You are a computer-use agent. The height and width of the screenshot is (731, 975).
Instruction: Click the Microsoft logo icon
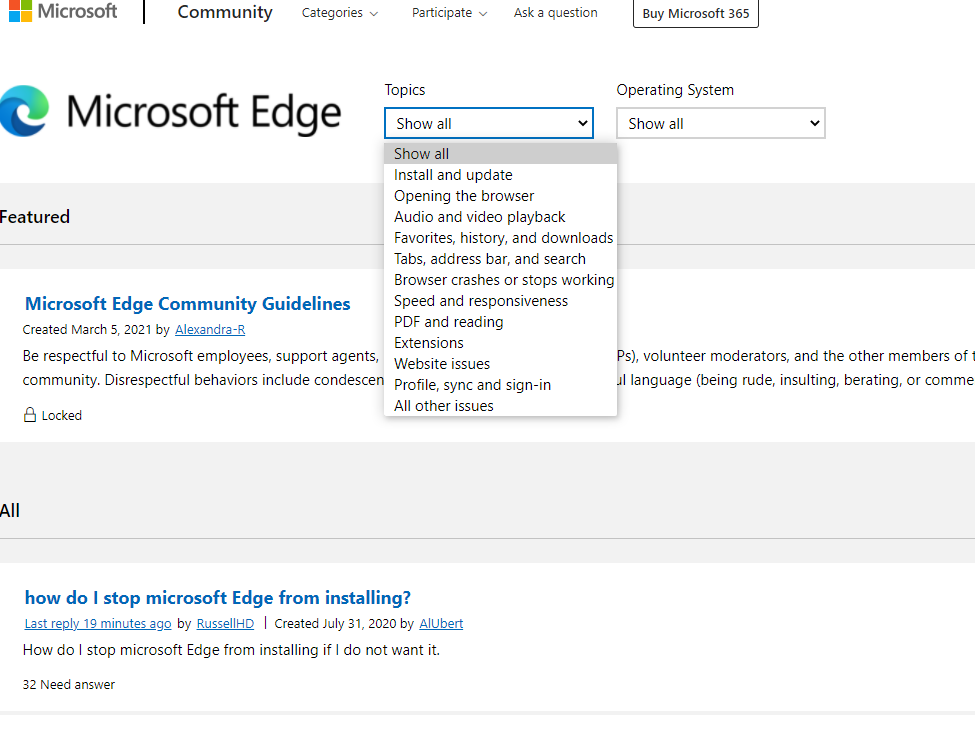coord(20,11)
